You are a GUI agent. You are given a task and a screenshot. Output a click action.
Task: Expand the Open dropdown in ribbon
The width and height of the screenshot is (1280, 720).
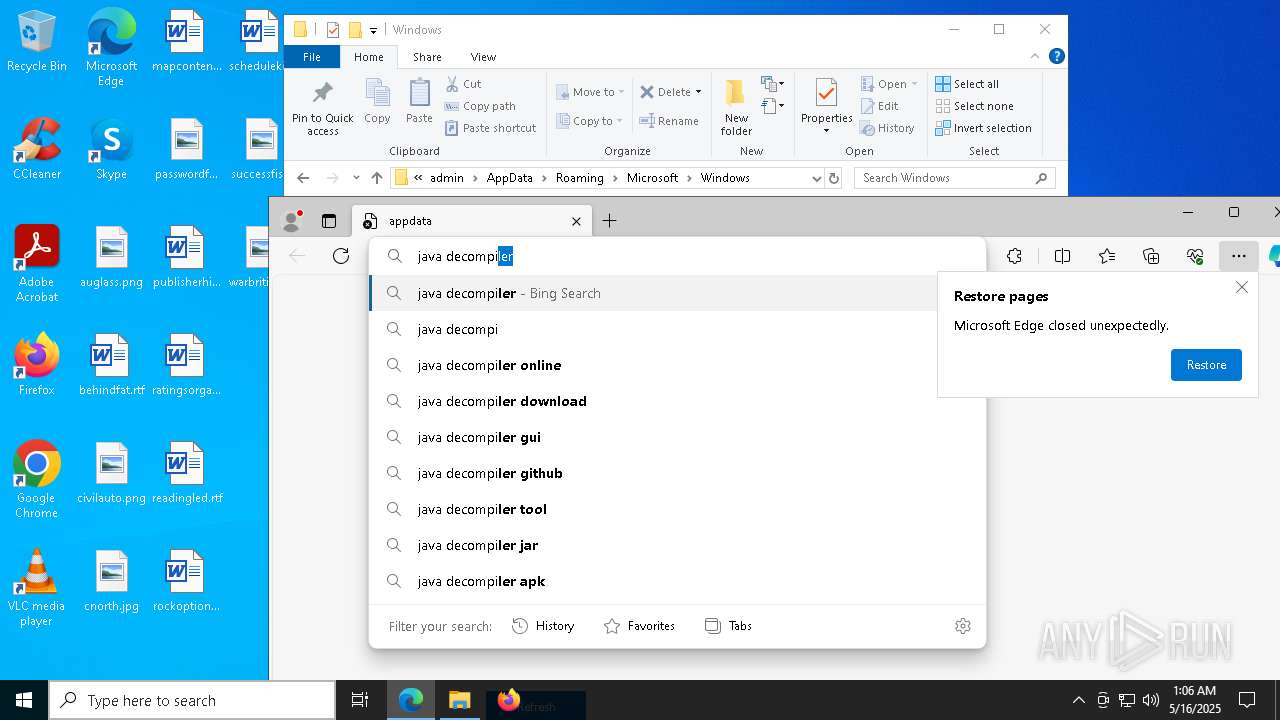click(x=914, y=84)
